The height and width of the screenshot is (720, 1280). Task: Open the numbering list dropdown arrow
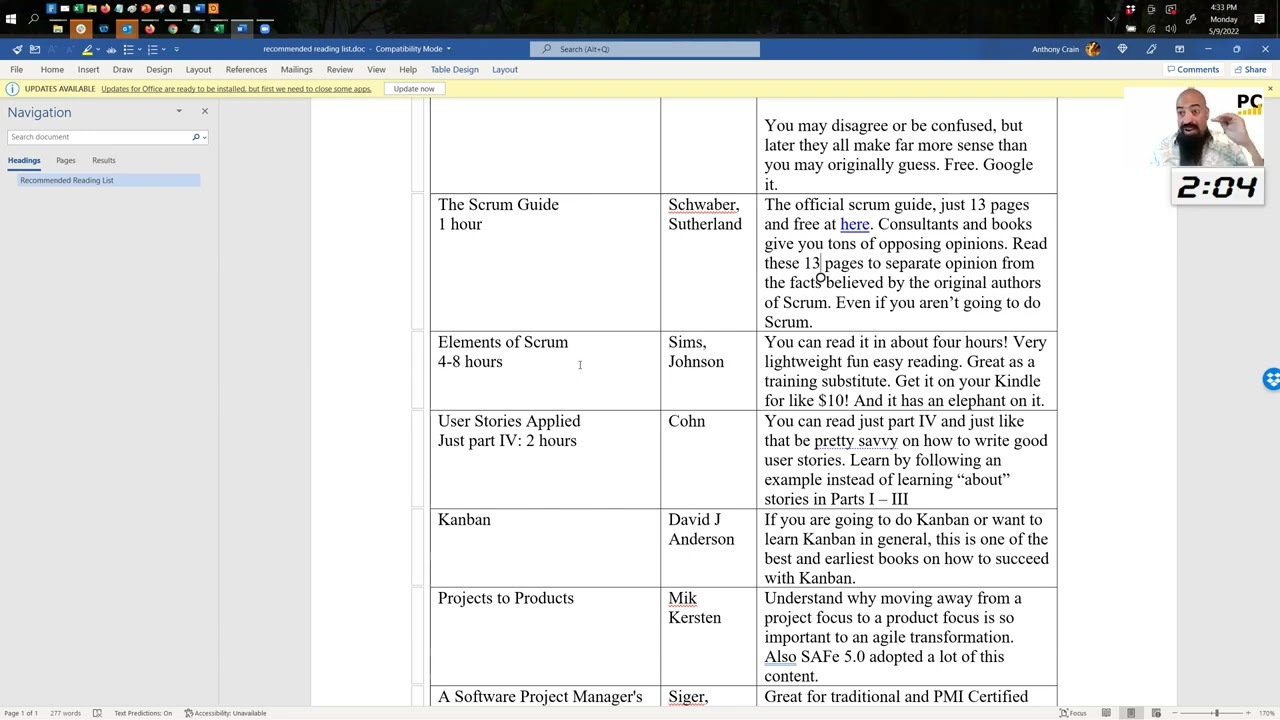click(166, 49)
